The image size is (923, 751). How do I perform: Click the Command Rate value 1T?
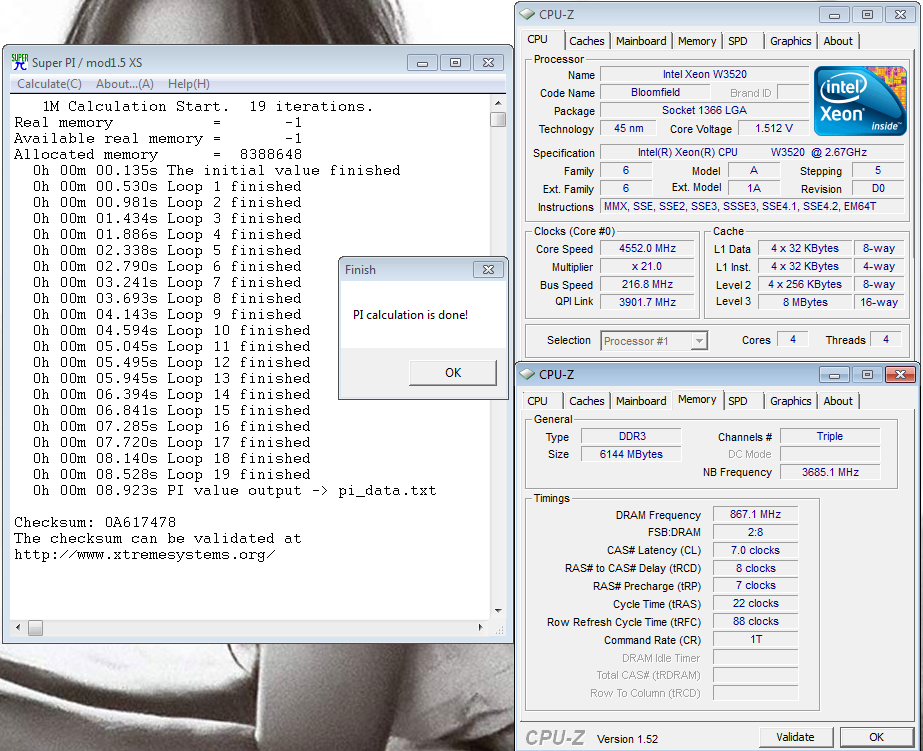[755, 639]
